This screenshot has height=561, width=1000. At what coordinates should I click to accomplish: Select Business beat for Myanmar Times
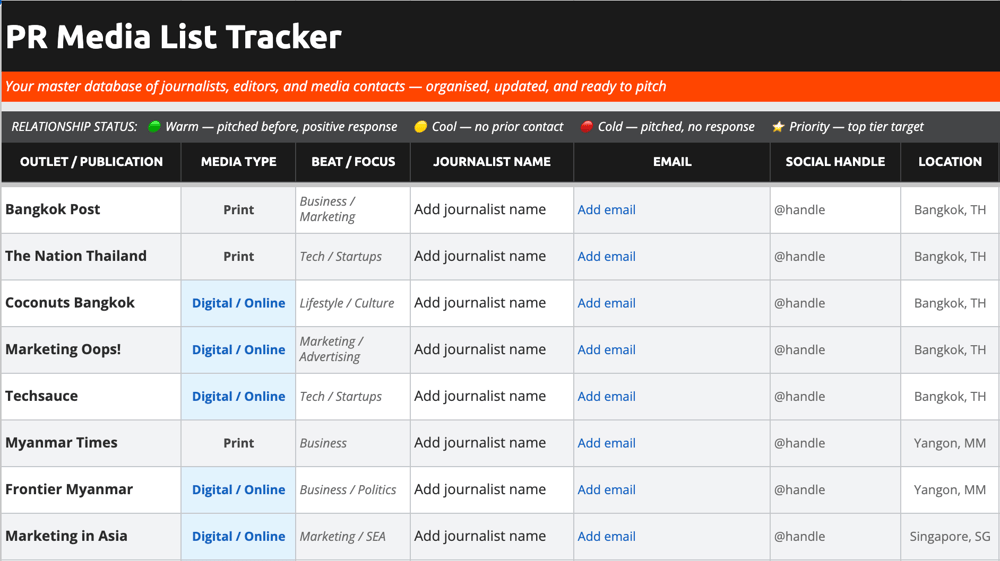[x=353, y=442]
